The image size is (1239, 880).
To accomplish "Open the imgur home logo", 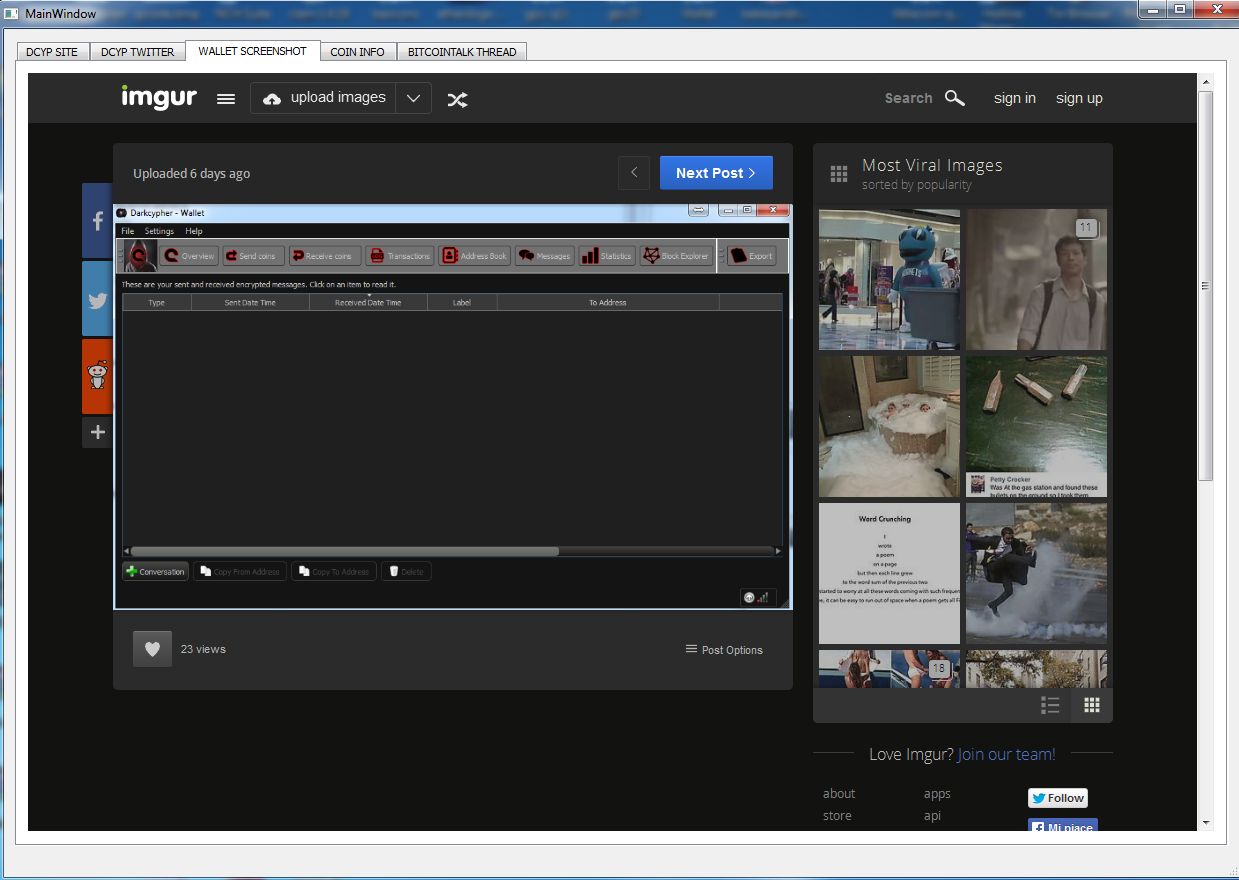I will point(159,97).
